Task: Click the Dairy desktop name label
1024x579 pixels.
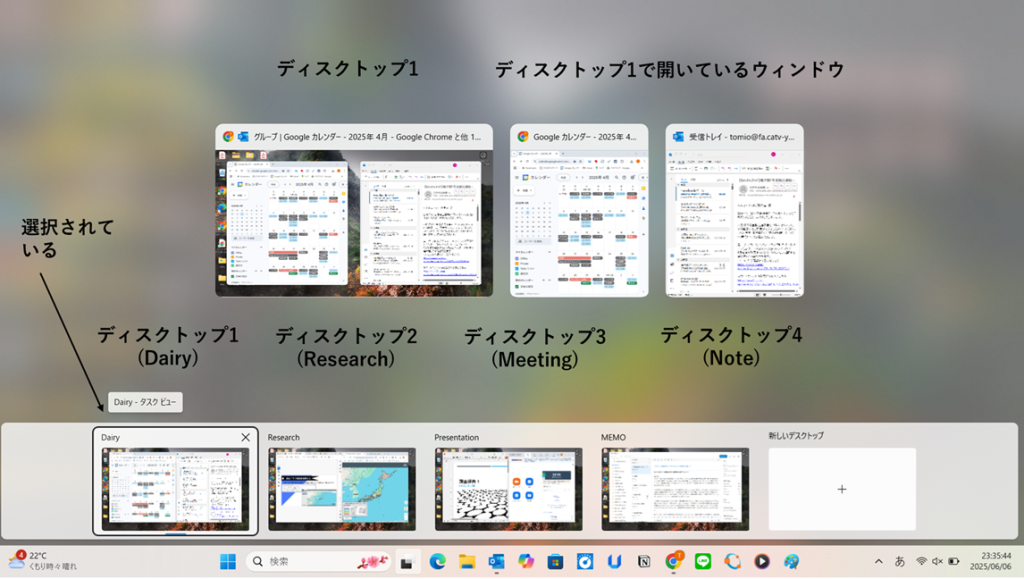Action: tap(110, 437)
